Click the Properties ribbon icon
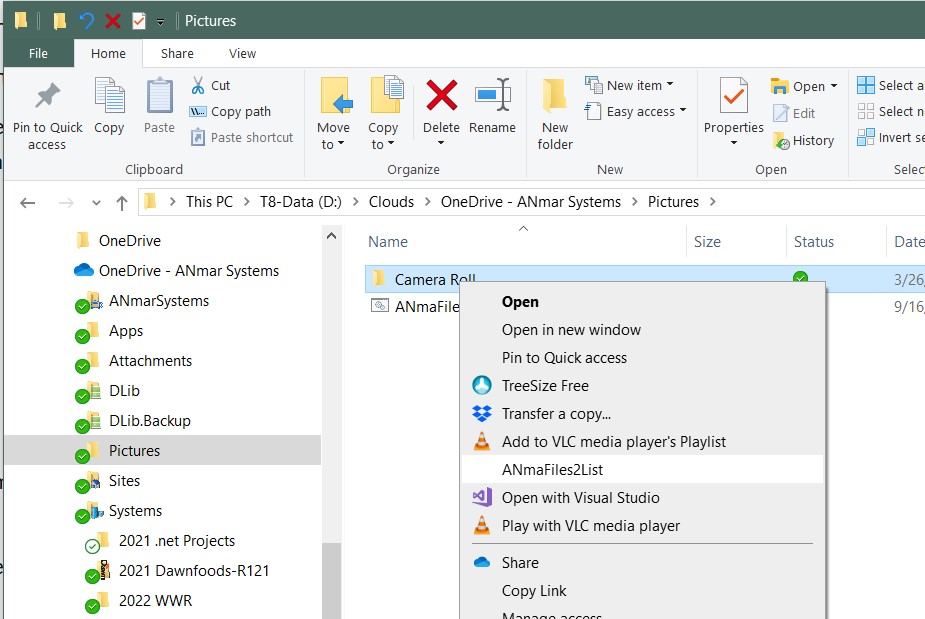Viewport: 925px width, 619px height. (733, 97)
